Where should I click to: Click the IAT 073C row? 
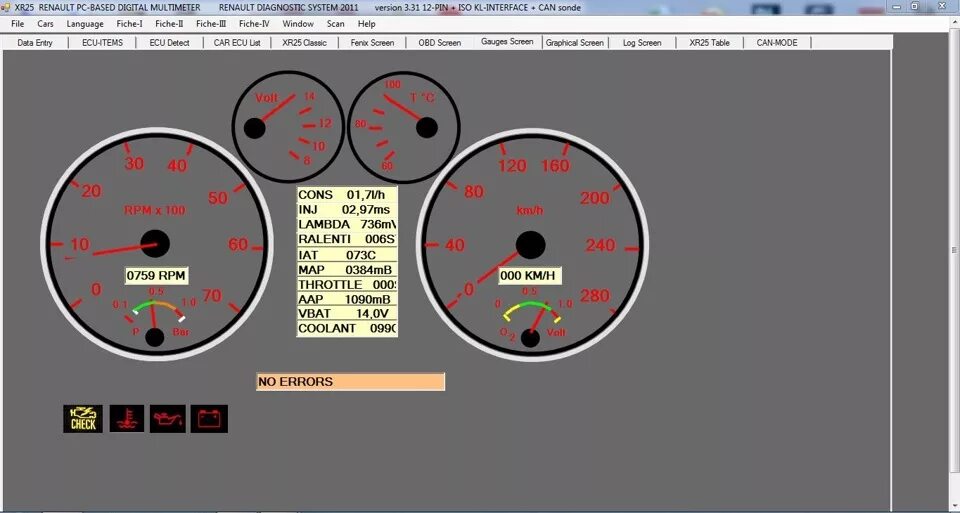coord(347,255)
